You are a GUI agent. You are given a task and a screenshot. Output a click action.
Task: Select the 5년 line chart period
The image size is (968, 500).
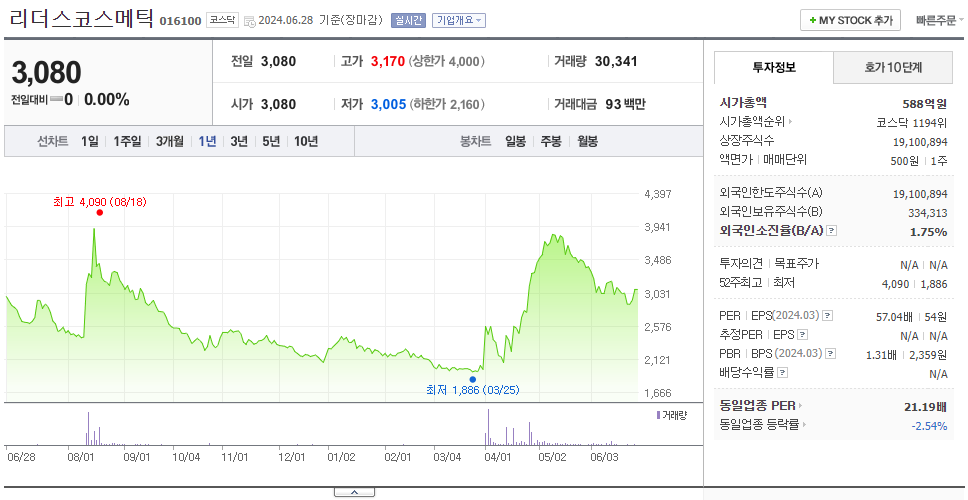[x=271, y=141]
